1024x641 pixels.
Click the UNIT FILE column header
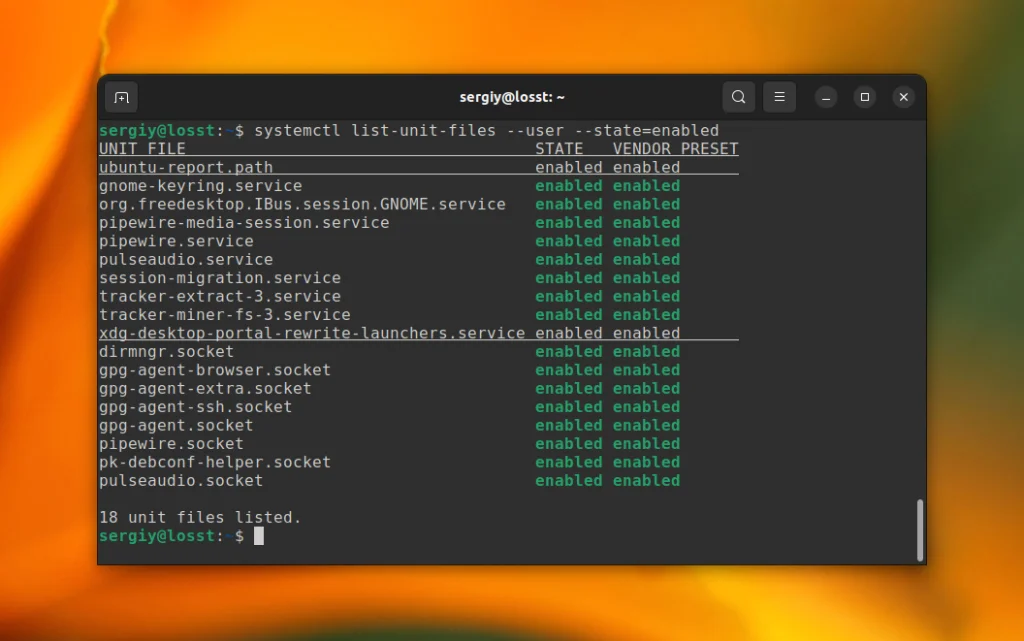click(x=142, y=149)
